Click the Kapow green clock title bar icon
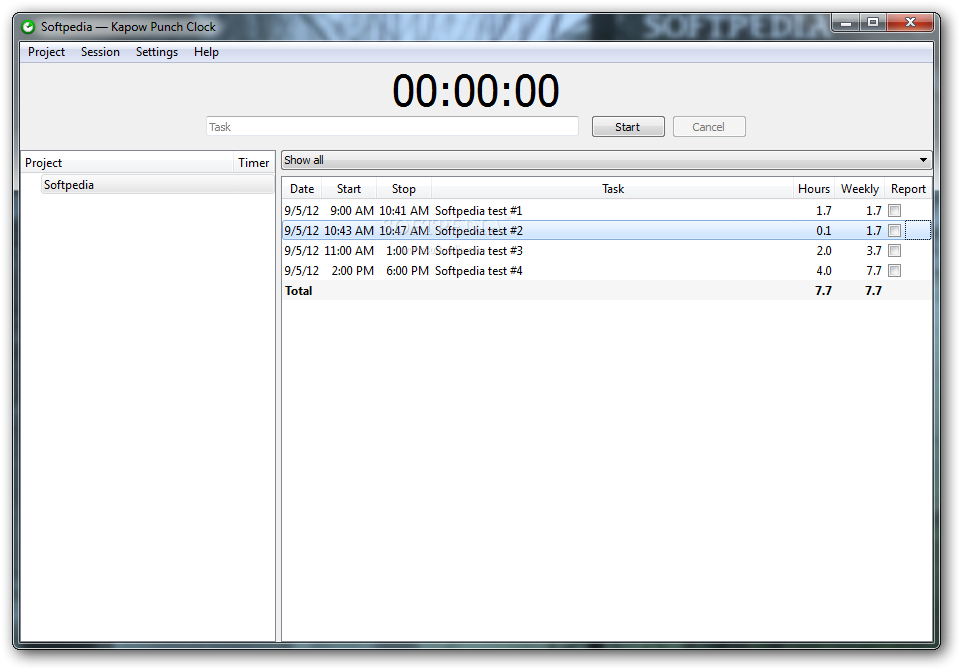Image resolution: width=961 pixels, height=670 pixels. pyautogui.click(x=28, y=27)
